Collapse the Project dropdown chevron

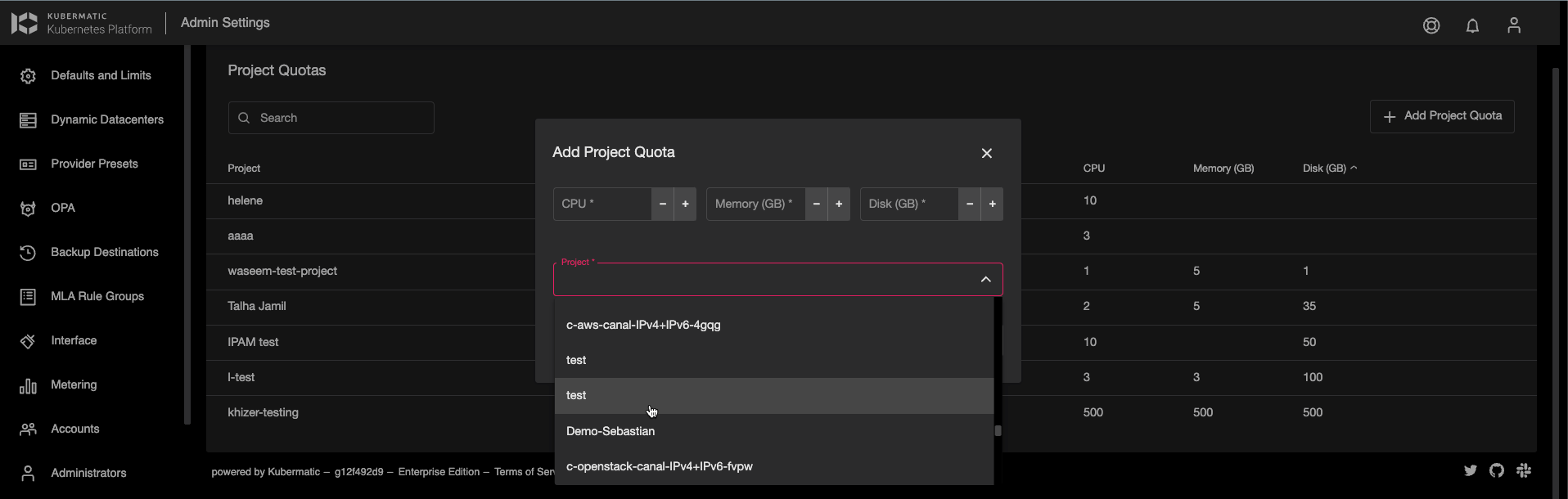coord(986,280)
